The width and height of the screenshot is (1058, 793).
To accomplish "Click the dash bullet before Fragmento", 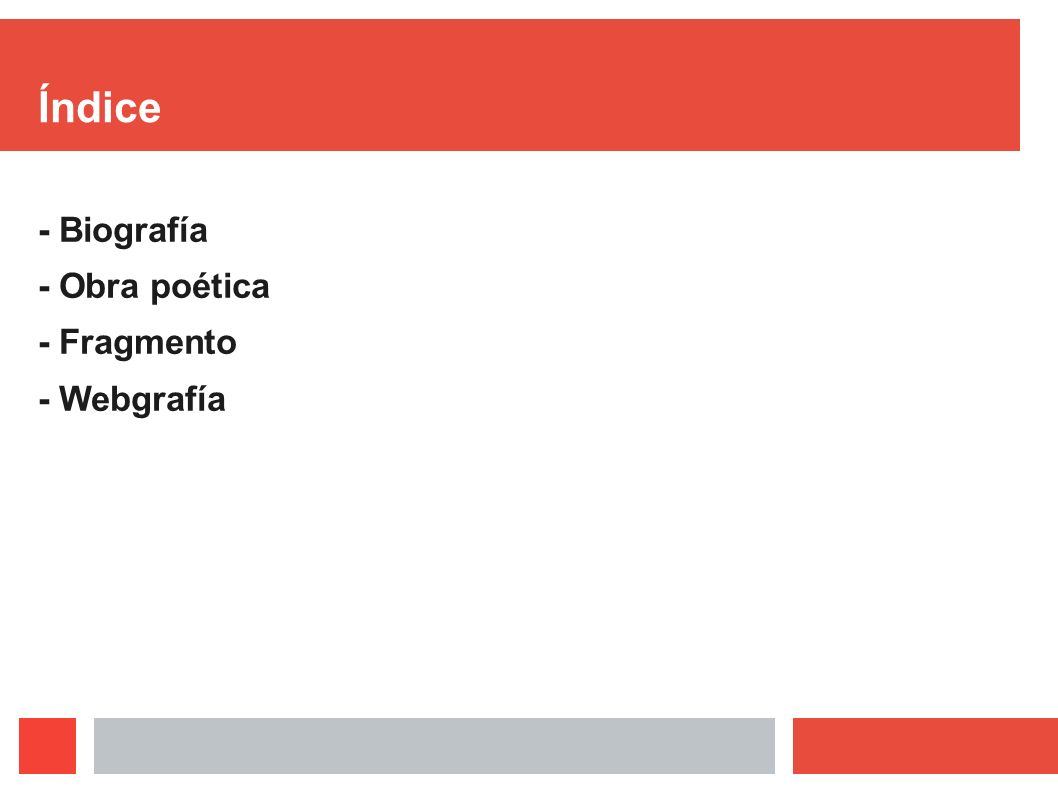I will (x=45, y=346).
